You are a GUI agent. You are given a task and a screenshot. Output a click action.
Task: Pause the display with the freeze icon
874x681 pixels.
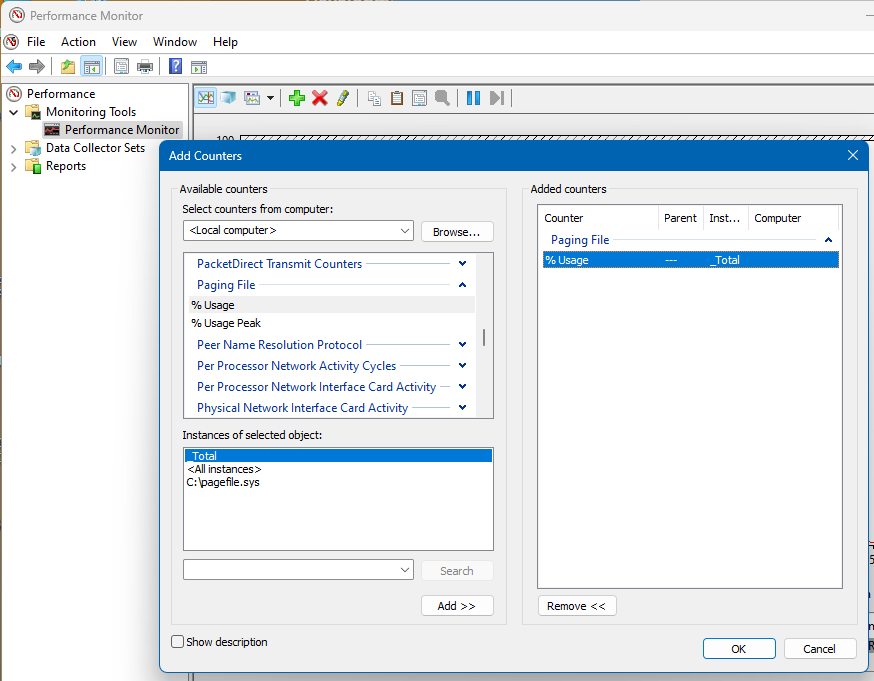click(472, 97)
